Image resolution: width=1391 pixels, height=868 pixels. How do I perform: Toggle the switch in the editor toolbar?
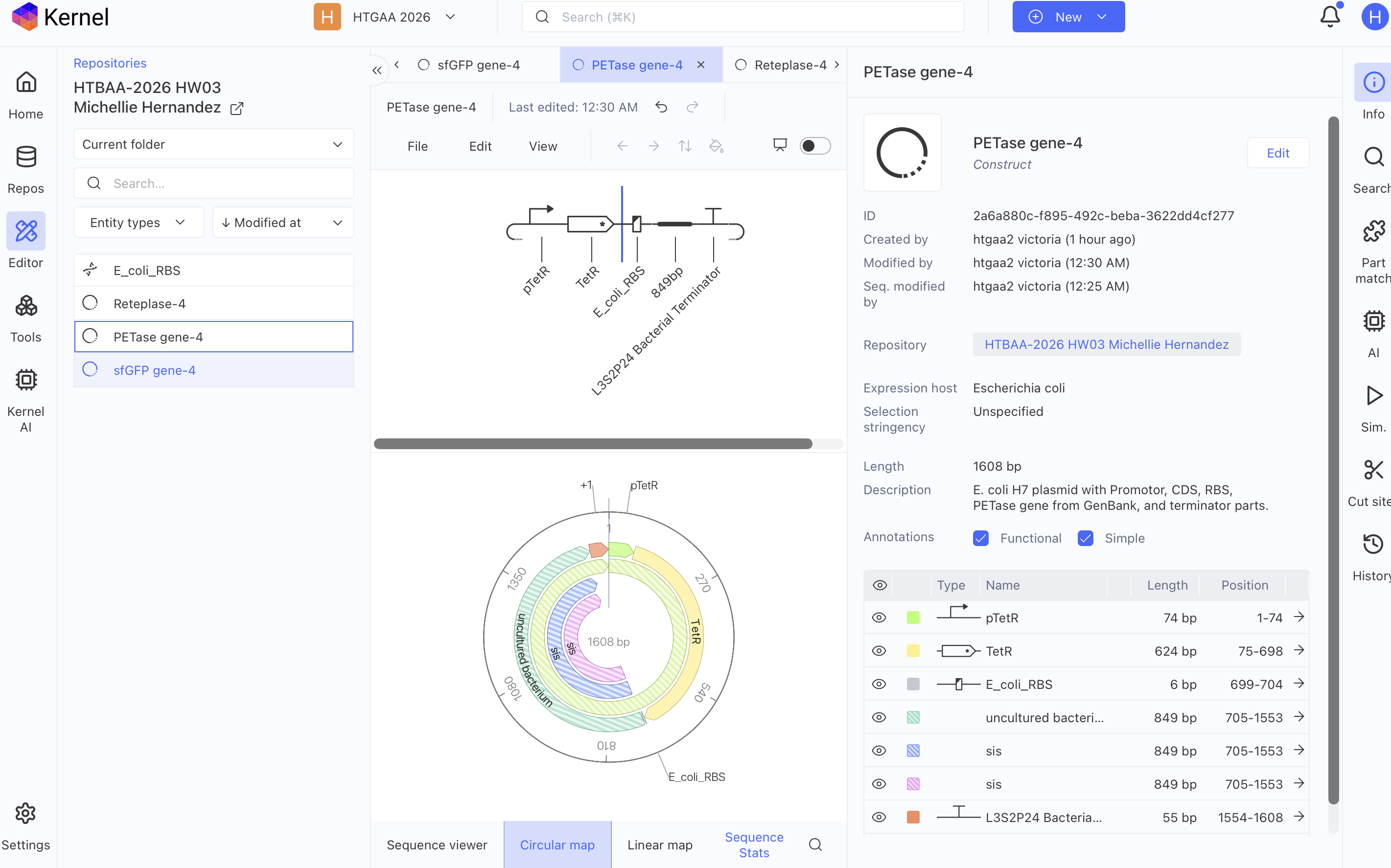tap(815, 146)
